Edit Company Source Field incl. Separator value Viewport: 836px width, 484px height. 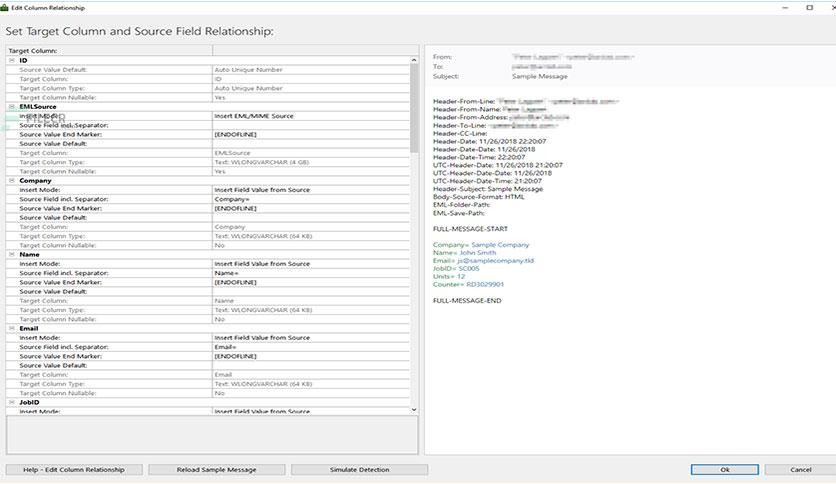(x=311, y=199)
